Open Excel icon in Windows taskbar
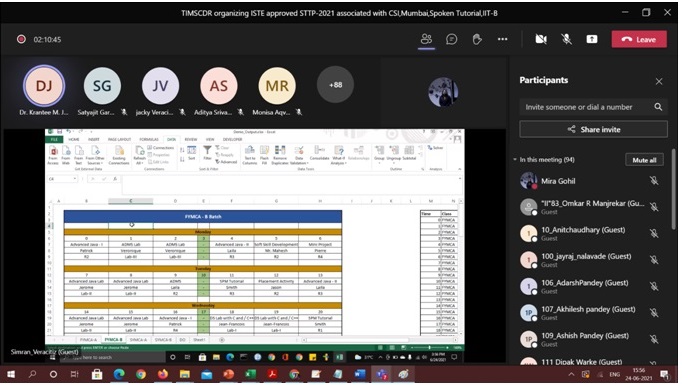This screenshot has width=682, height=385. 251,374
